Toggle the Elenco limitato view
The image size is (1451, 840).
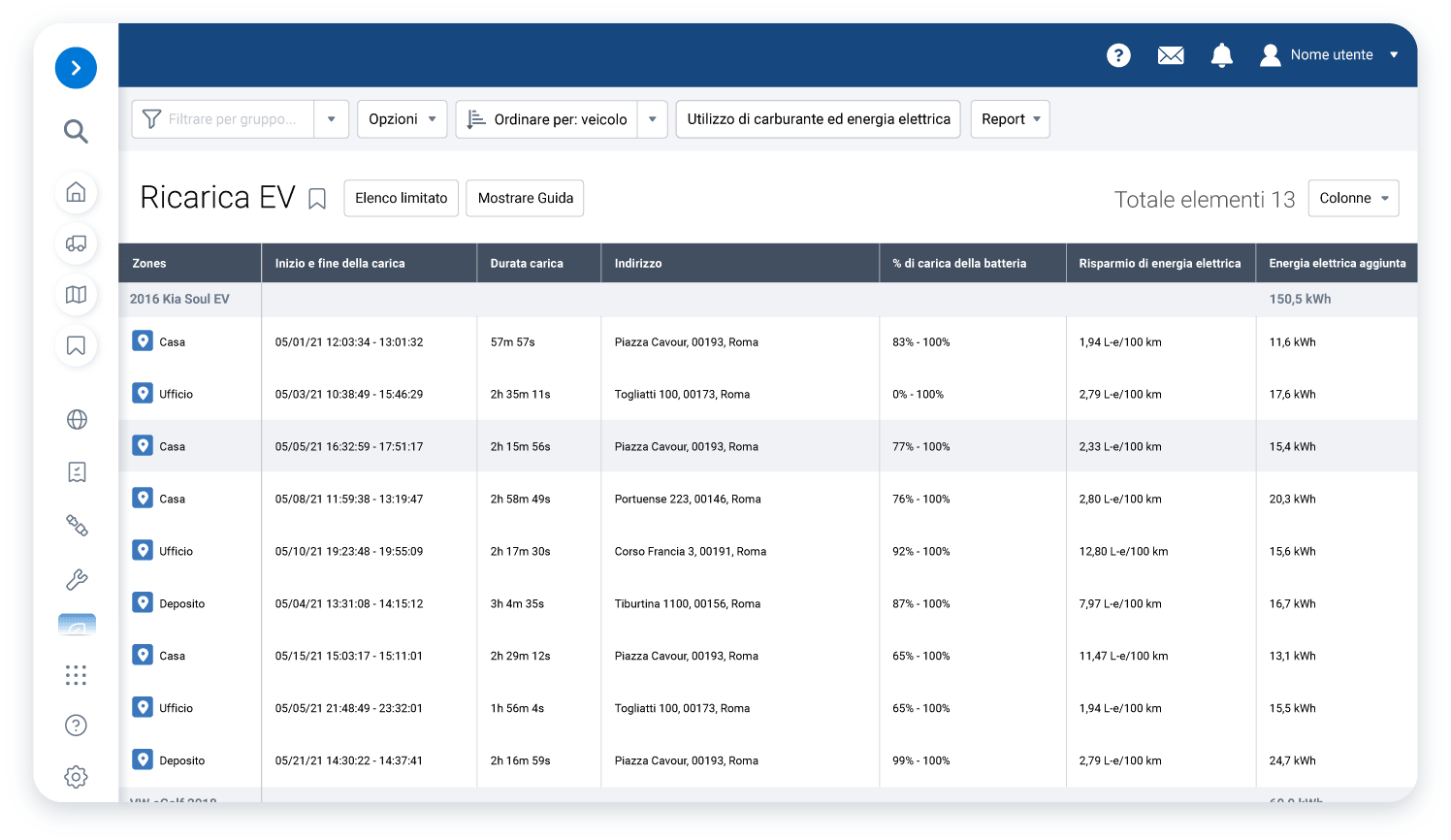(401, 198)
